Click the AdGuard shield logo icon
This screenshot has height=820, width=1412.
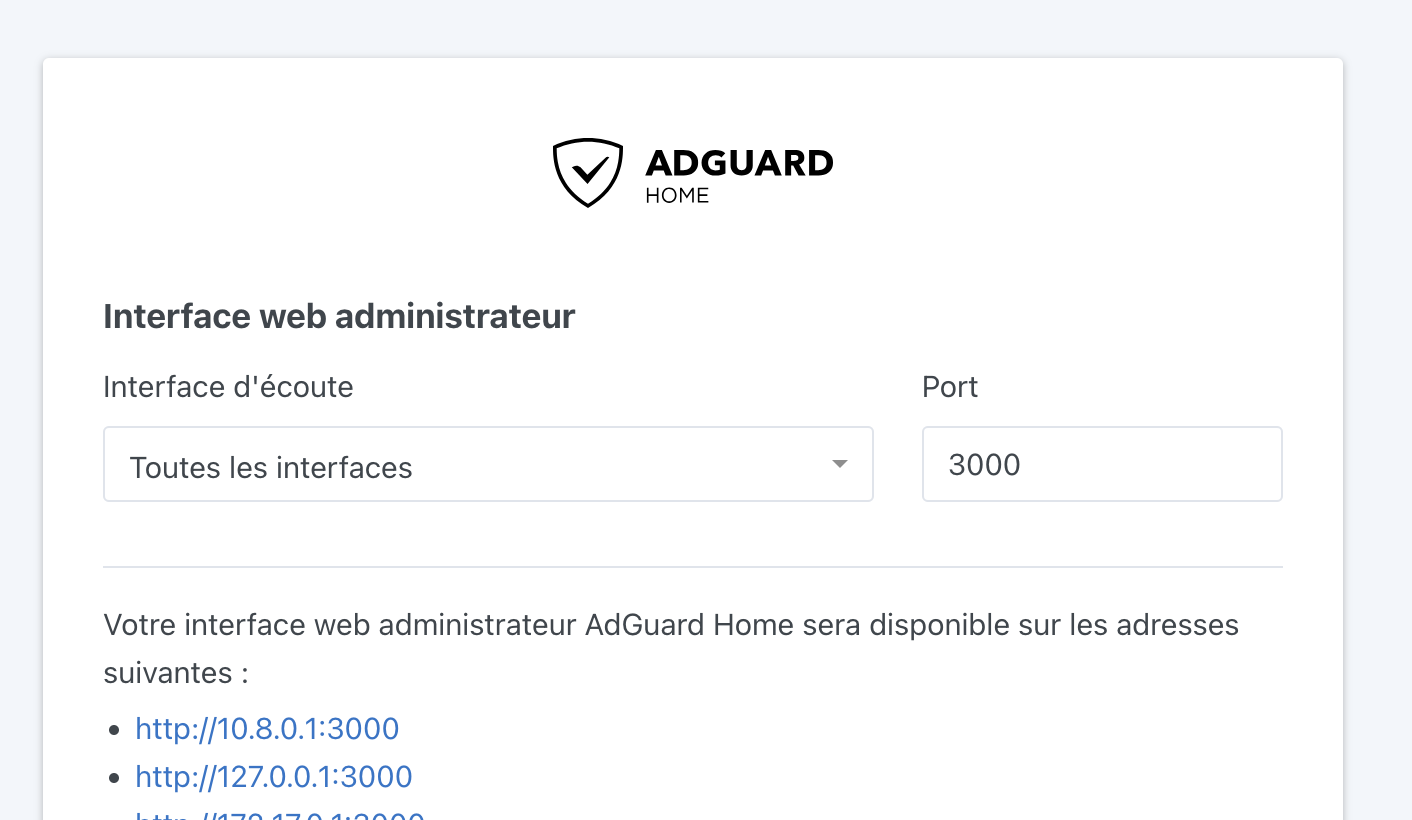588,173
